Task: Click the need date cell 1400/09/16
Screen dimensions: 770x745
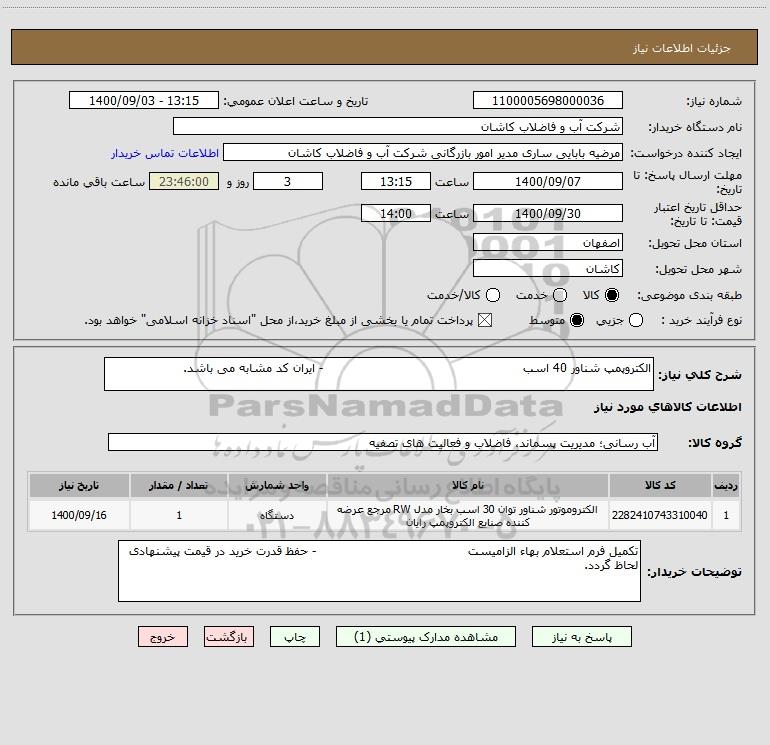Action: coord(79,515)
